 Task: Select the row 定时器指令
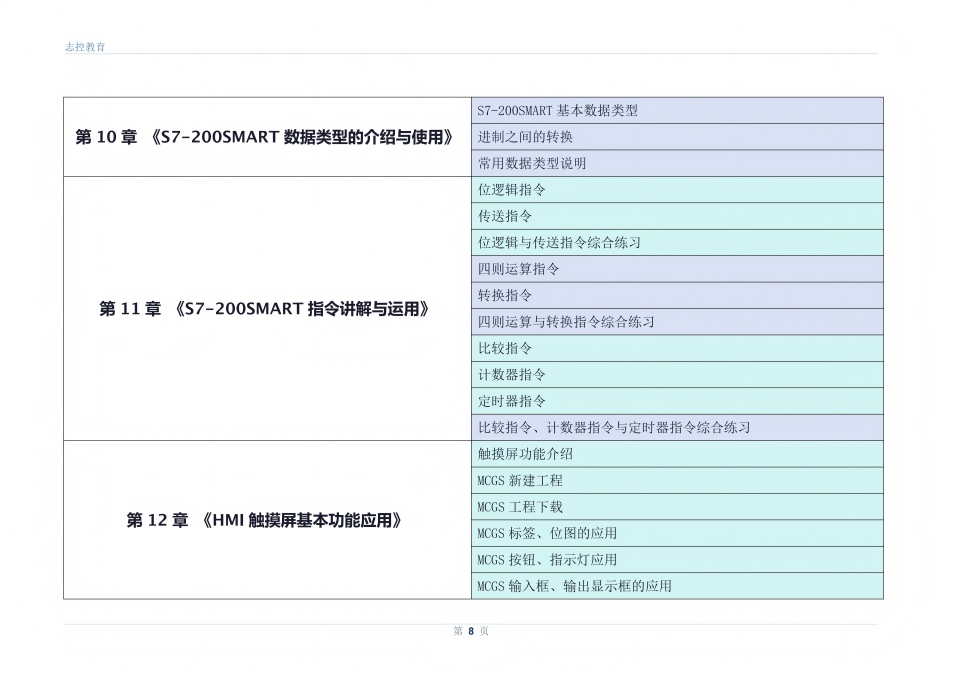(x=677, y=401)
